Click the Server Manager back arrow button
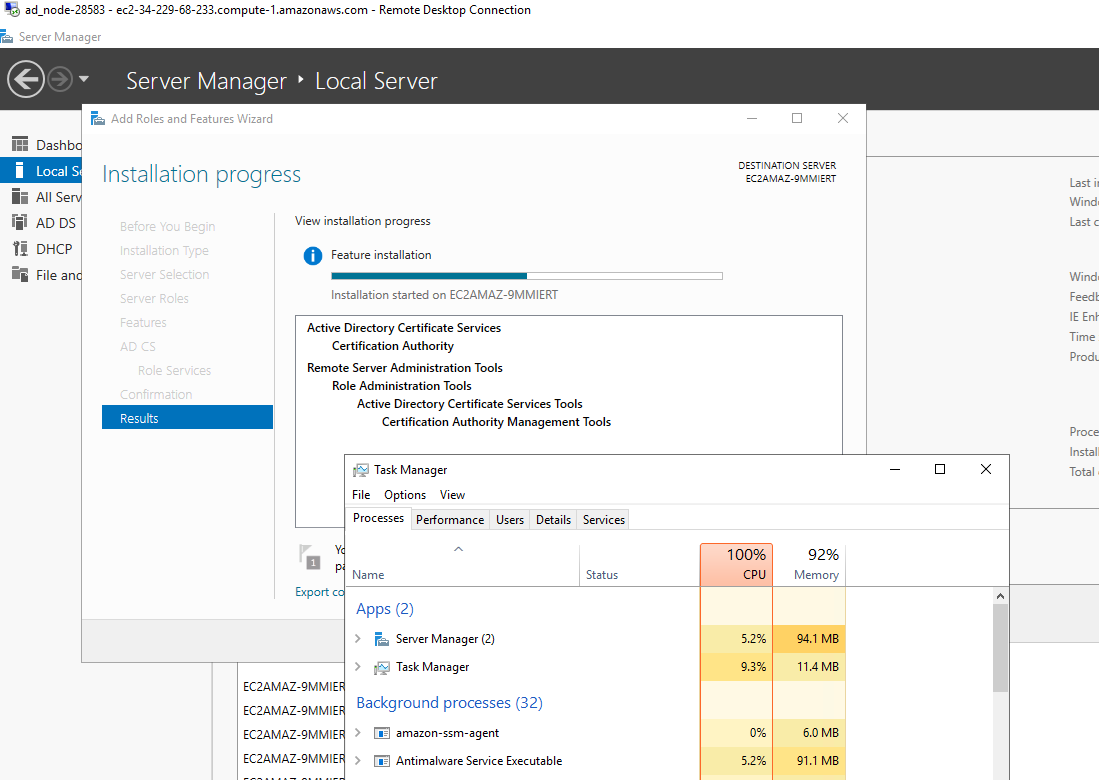This screenshot has width=1099, height=780. pyautogui.click(x=26, y=79)
